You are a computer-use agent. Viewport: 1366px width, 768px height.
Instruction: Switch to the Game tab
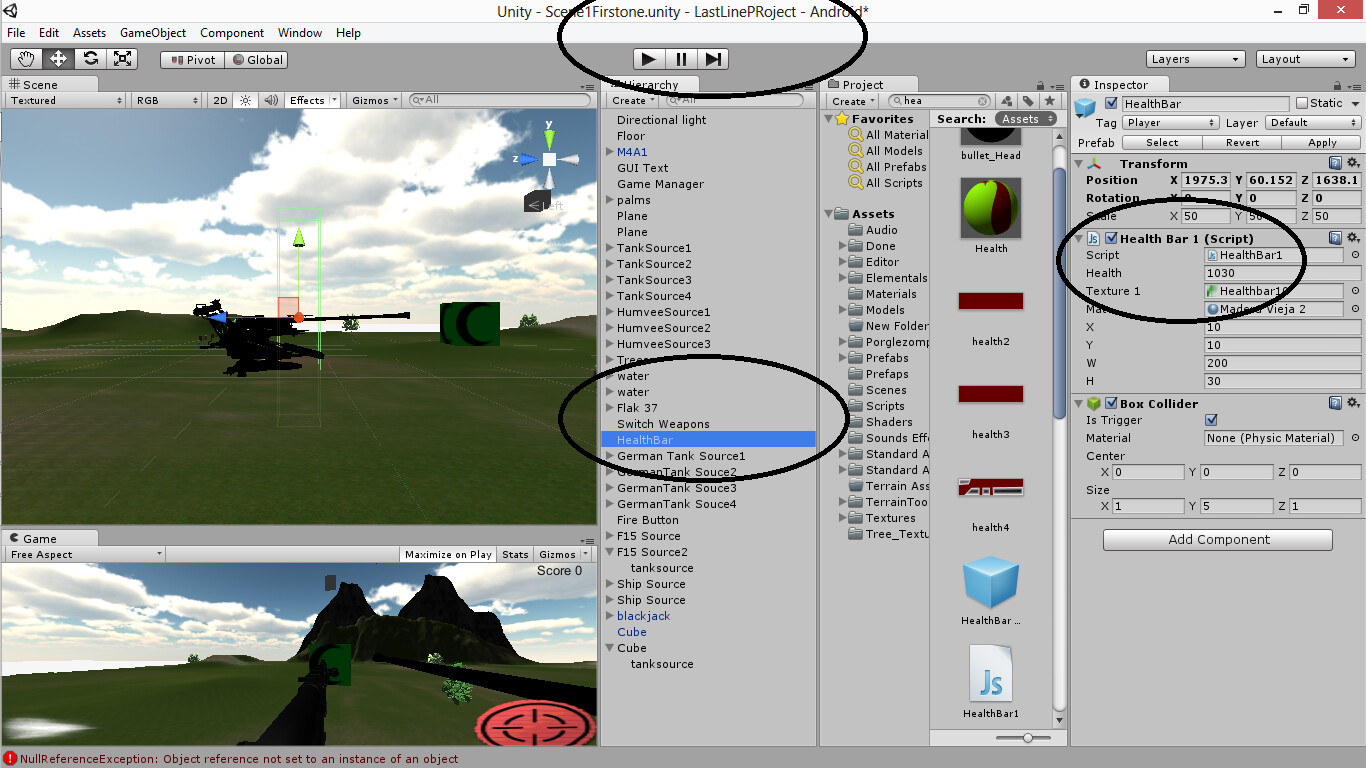(x=41, y=537)
